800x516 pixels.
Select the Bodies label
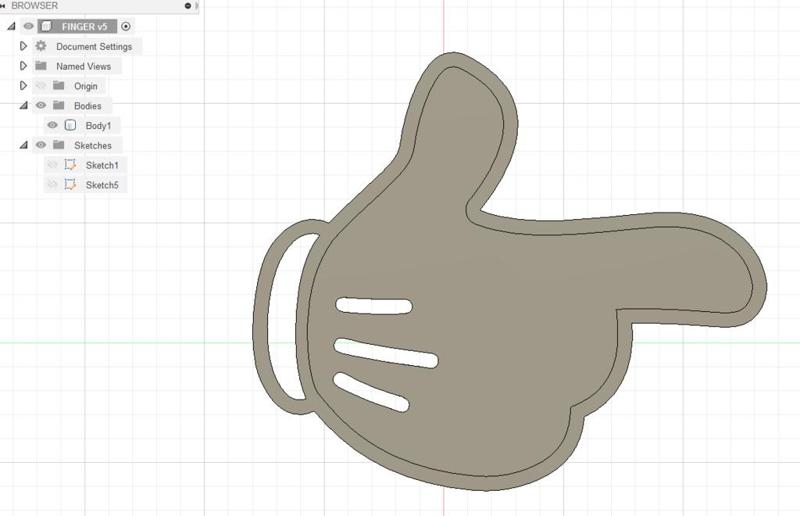tap(87, 106)
